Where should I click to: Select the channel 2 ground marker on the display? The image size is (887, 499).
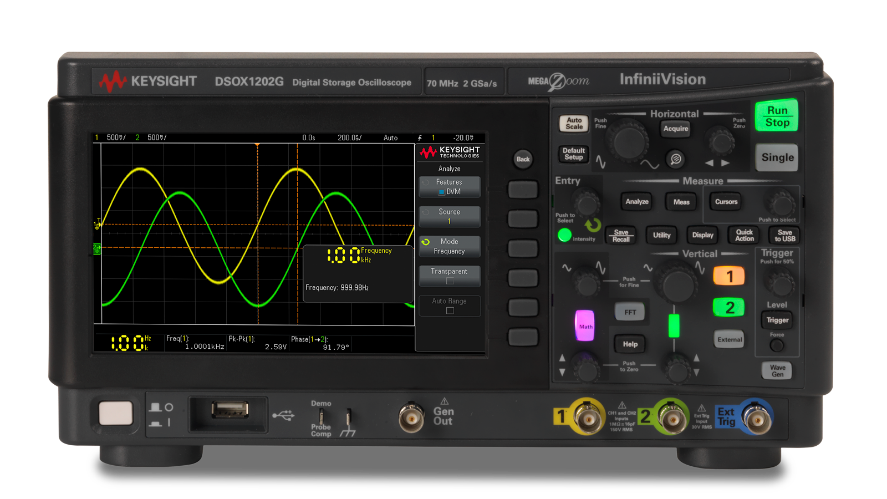coord(97,248)
